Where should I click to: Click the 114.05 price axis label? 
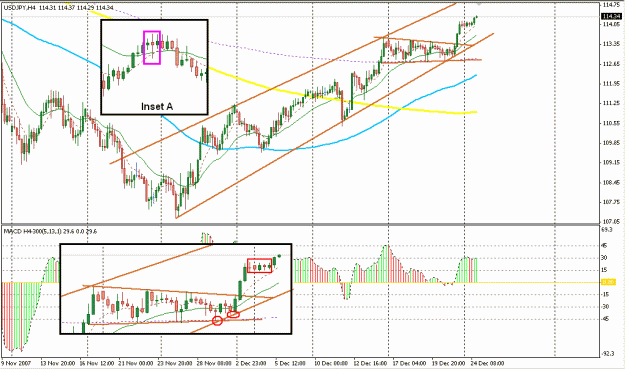point(611,24)
